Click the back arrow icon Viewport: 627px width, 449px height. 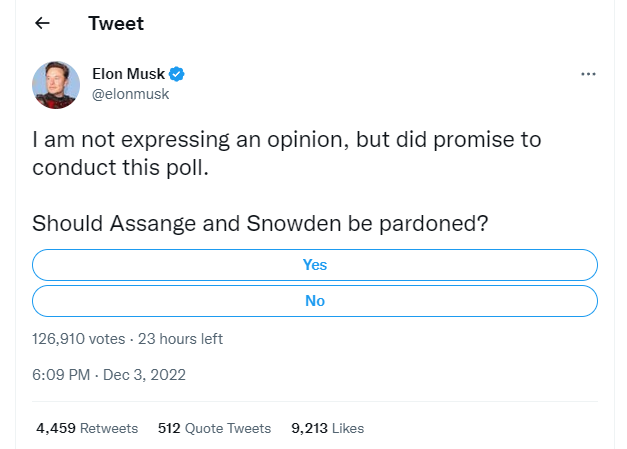point(42,23)
